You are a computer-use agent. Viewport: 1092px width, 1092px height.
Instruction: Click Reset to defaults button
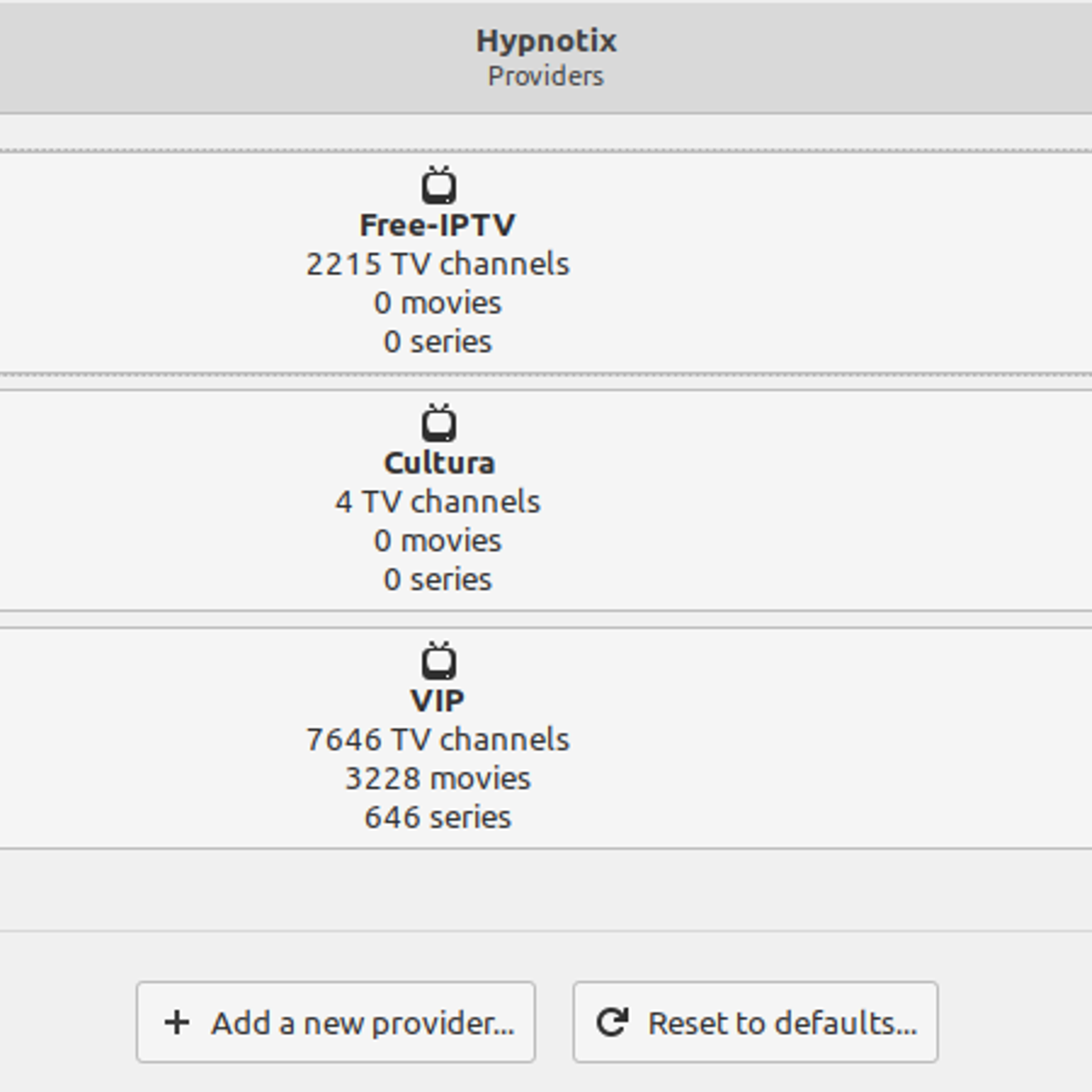(755, 1023)
